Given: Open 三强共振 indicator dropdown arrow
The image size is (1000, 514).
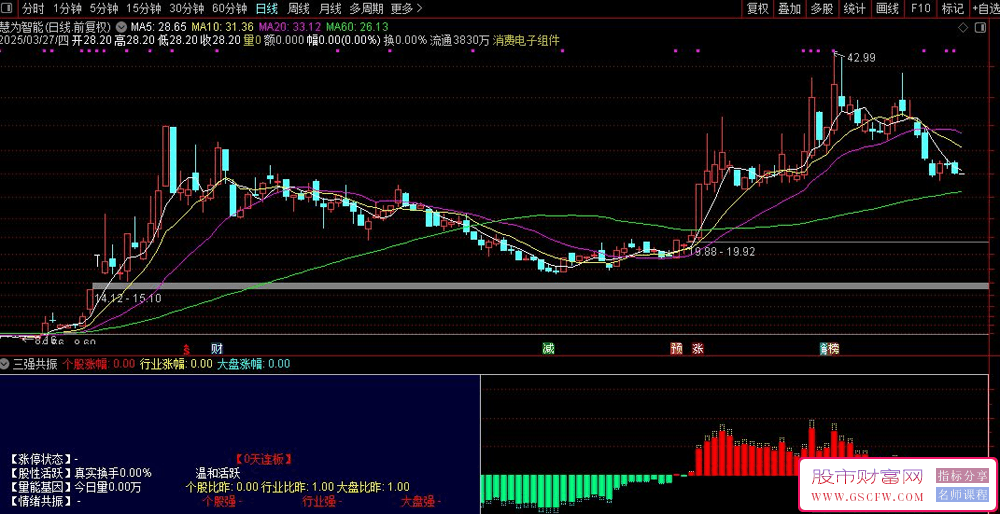Looking at the screenshot, I should click(x=6, y=364).
